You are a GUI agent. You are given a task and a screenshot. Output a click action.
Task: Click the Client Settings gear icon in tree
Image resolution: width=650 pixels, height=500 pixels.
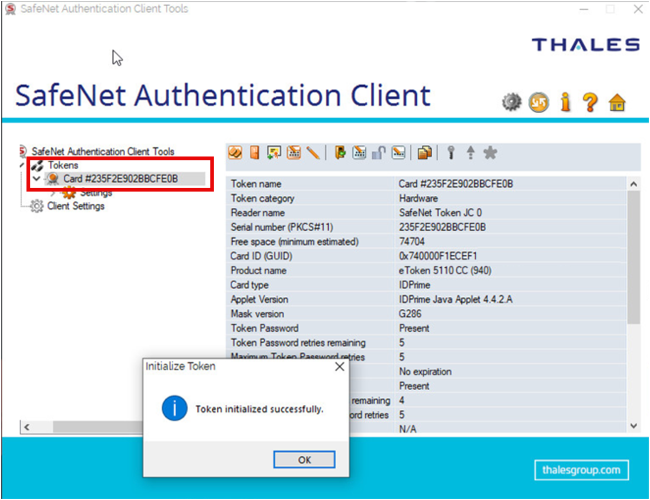coord(36,206)
